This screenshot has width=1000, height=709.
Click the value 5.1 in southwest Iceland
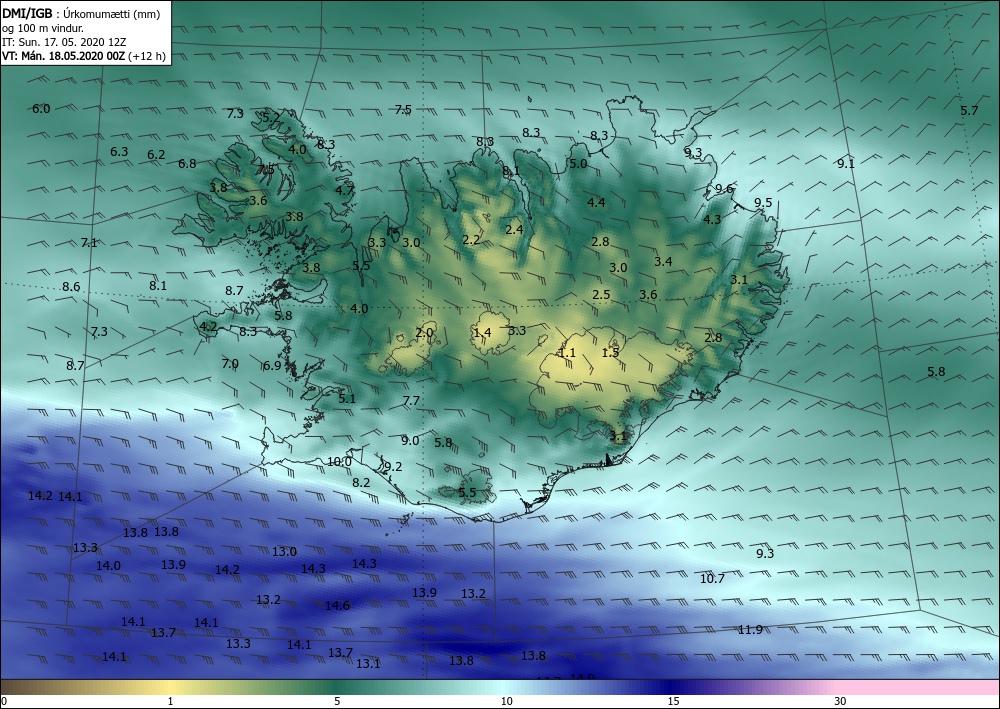pos(347,399)
